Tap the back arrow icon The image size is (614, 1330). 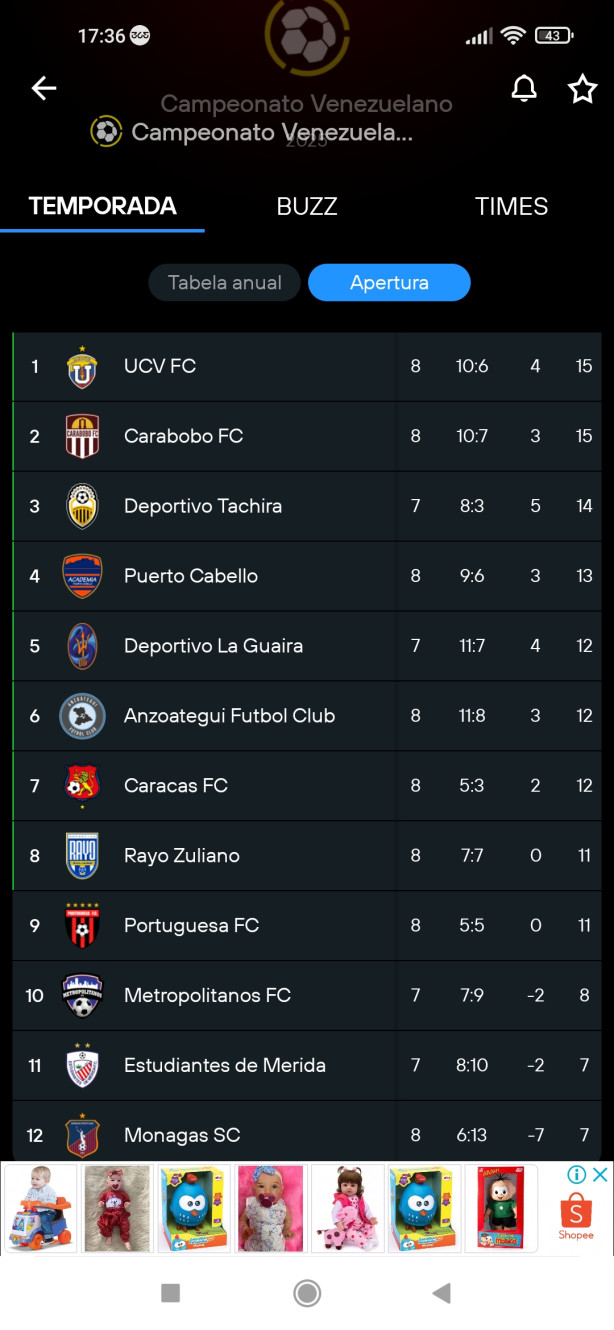(x=43, y=88)
